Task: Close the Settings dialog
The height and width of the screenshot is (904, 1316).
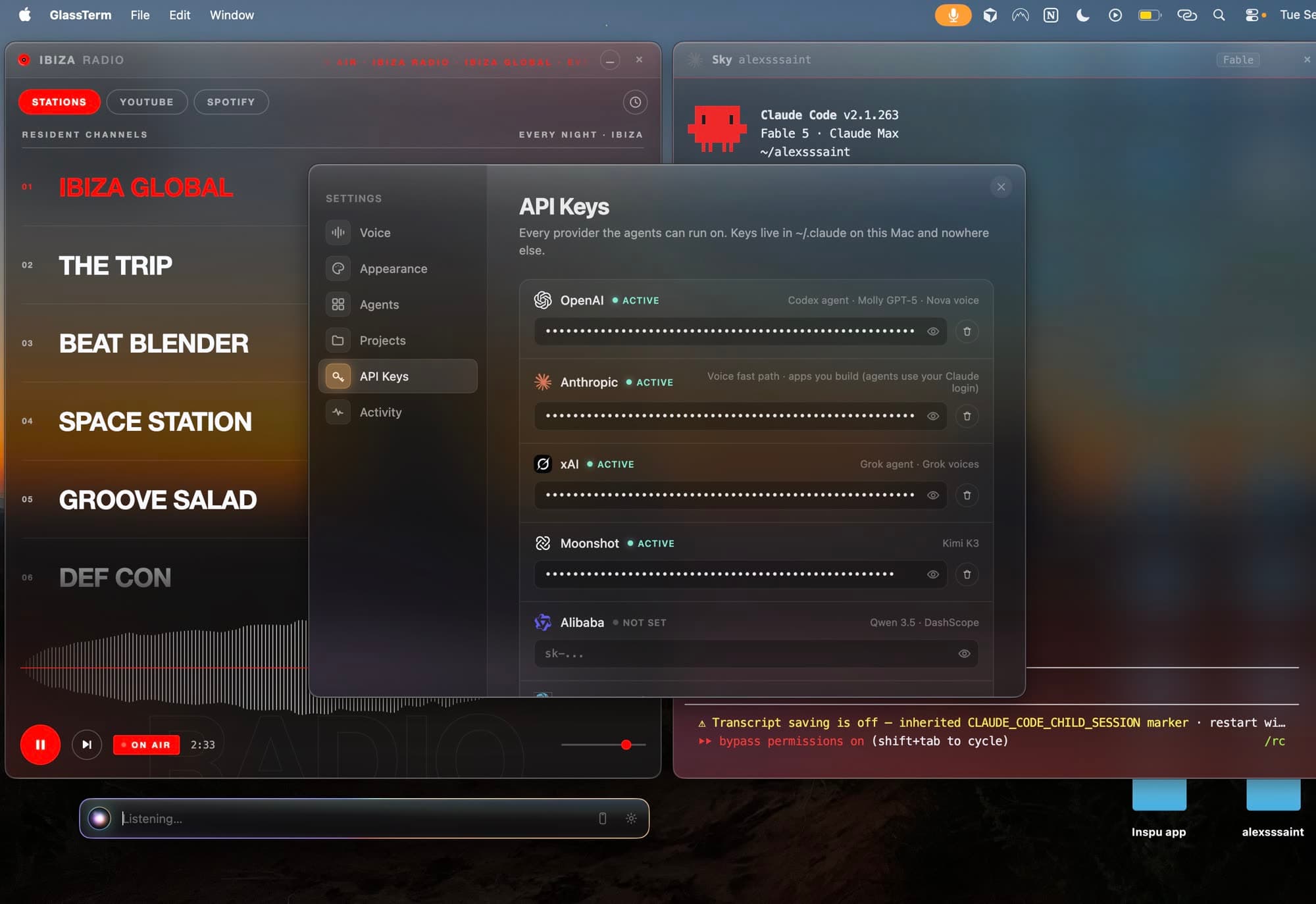Action: coord(1001,187)
